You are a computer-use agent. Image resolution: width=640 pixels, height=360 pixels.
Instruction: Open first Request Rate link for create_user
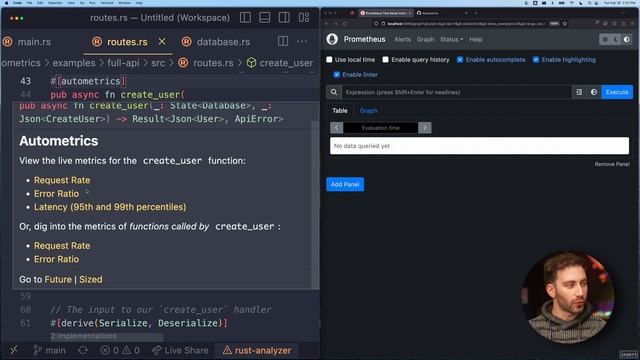tap(62, 180)
